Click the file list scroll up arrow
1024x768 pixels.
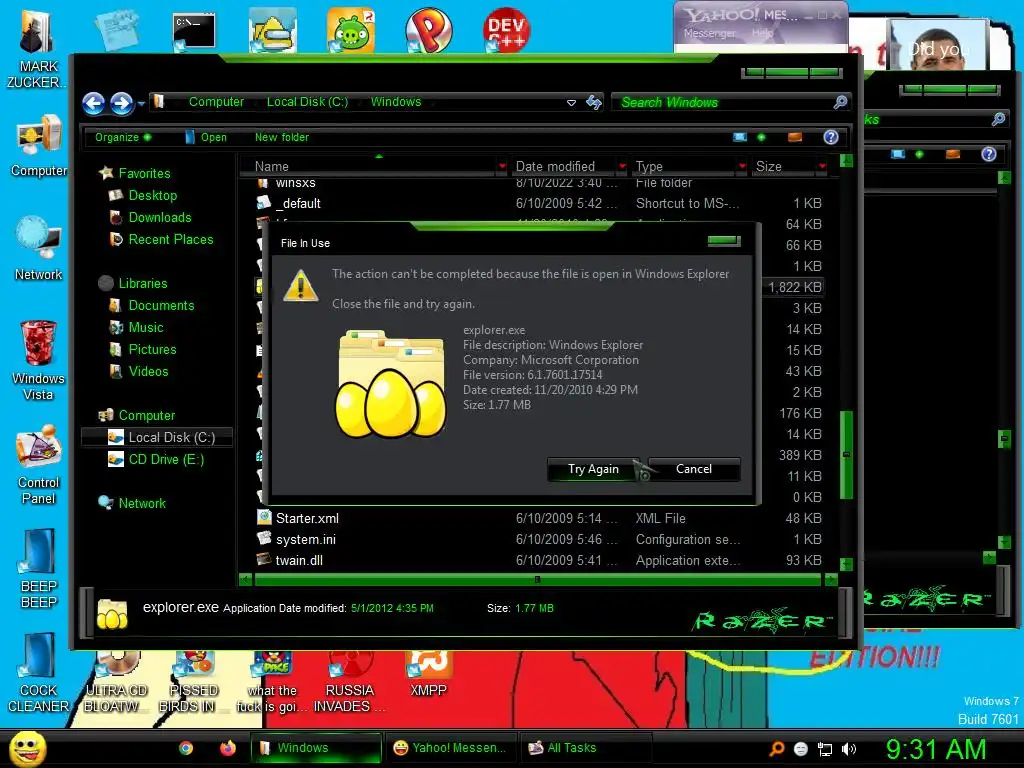pyautogui.click(x=846, y=161)
